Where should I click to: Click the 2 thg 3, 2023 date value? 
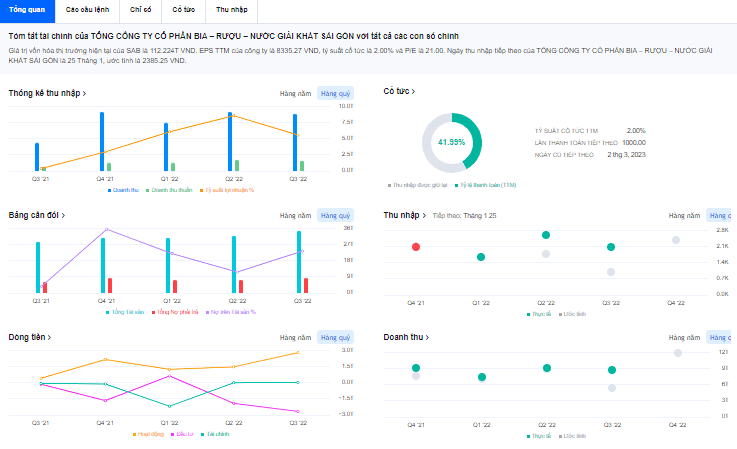tap(626, 154)
